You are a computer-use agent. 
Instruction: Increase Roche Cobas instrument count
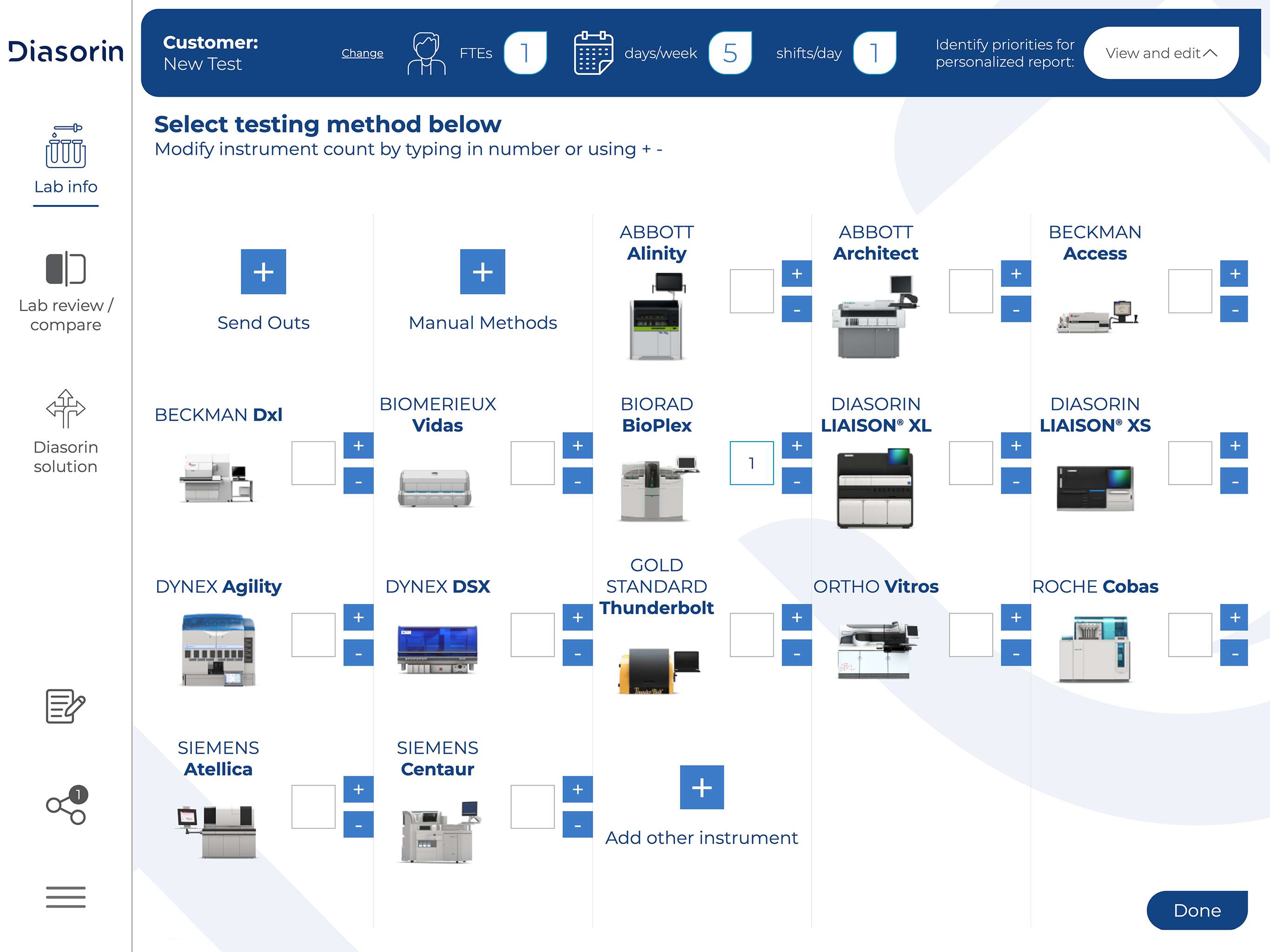[1234, 617]
